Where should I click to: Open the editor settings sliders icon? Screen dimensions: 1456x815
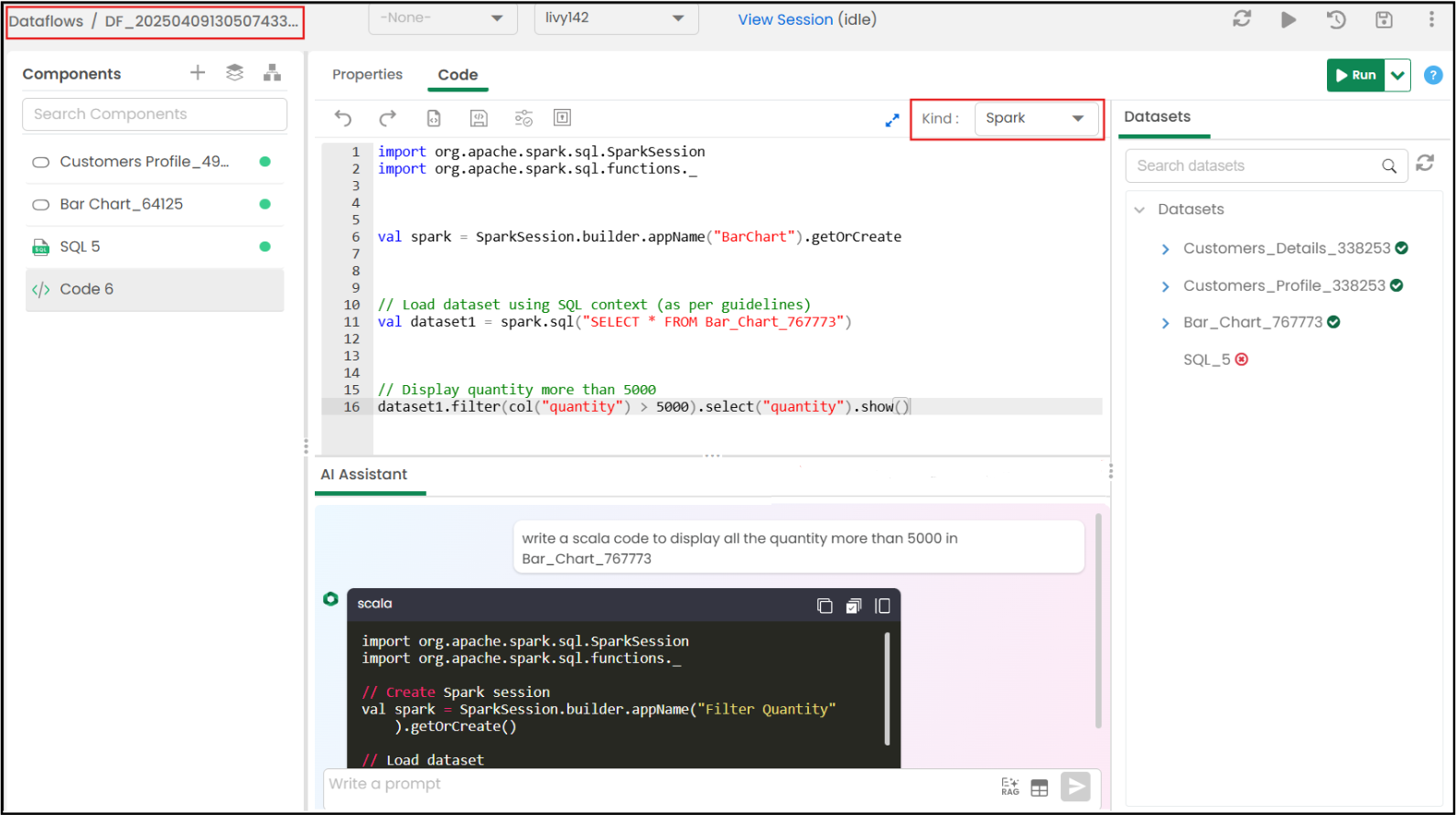[x=523, y=118]
